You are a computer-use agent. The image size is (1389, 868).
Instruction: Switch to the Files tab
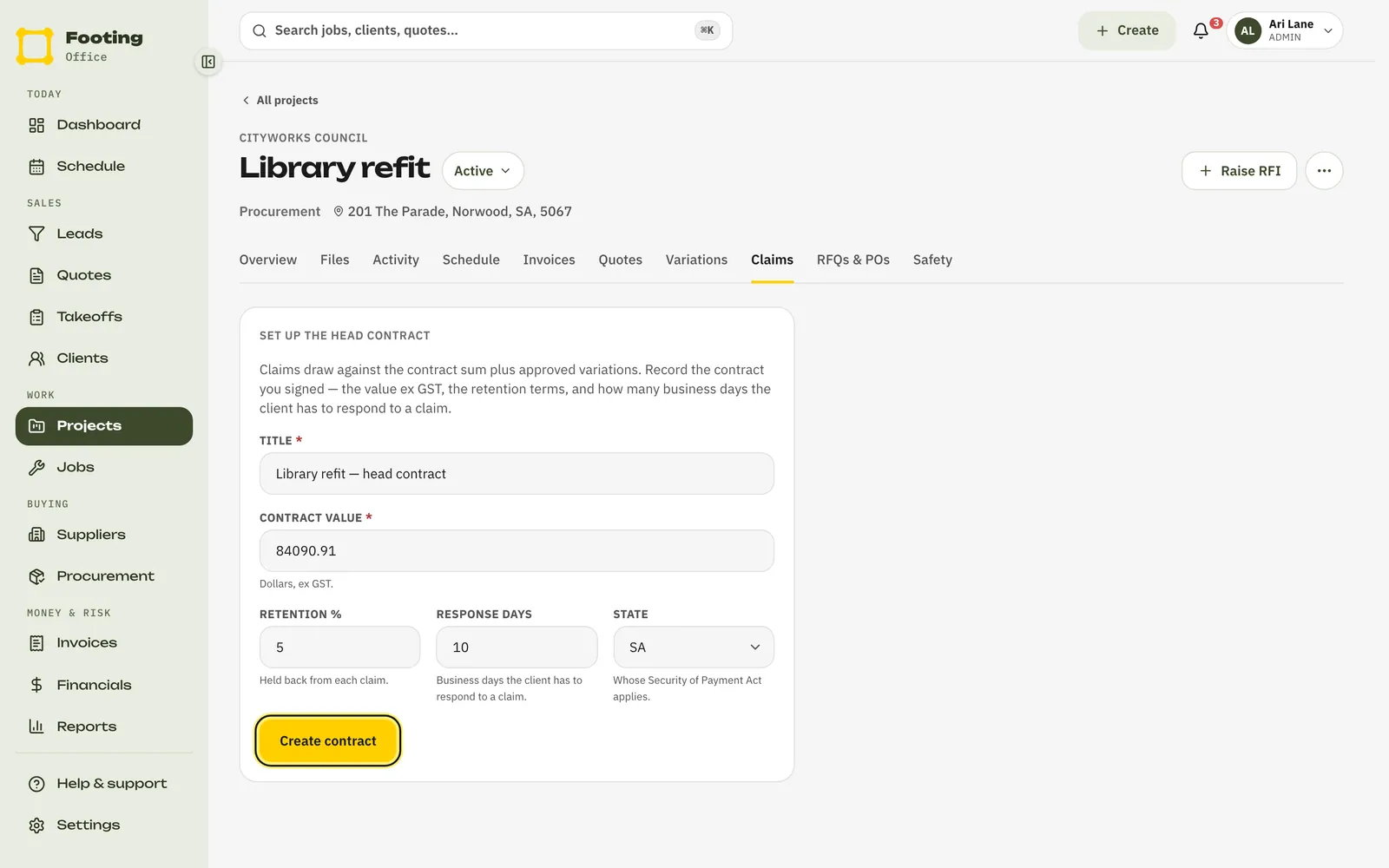point(335,260)
